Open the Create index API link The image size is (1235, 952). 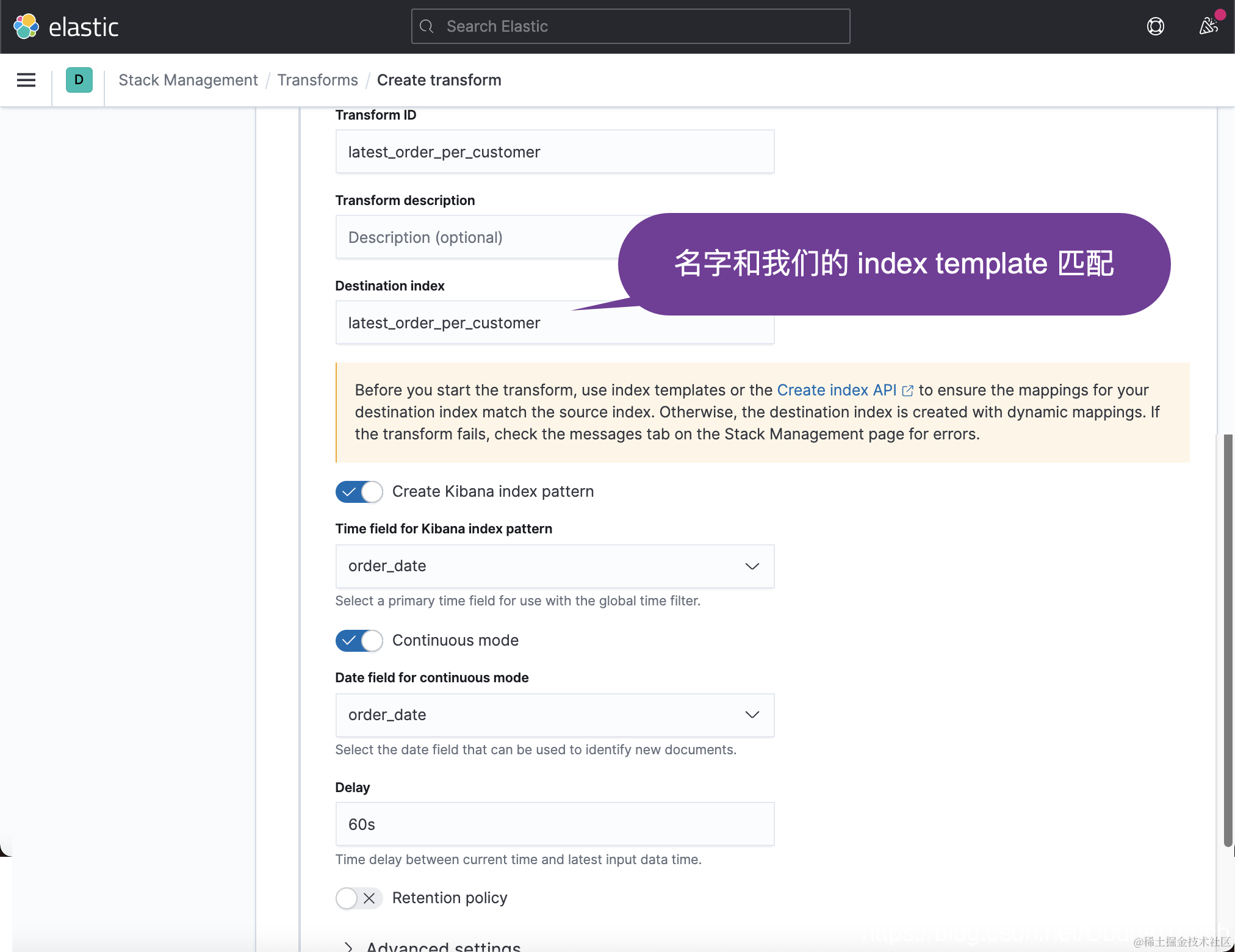(x=836, y=391)
